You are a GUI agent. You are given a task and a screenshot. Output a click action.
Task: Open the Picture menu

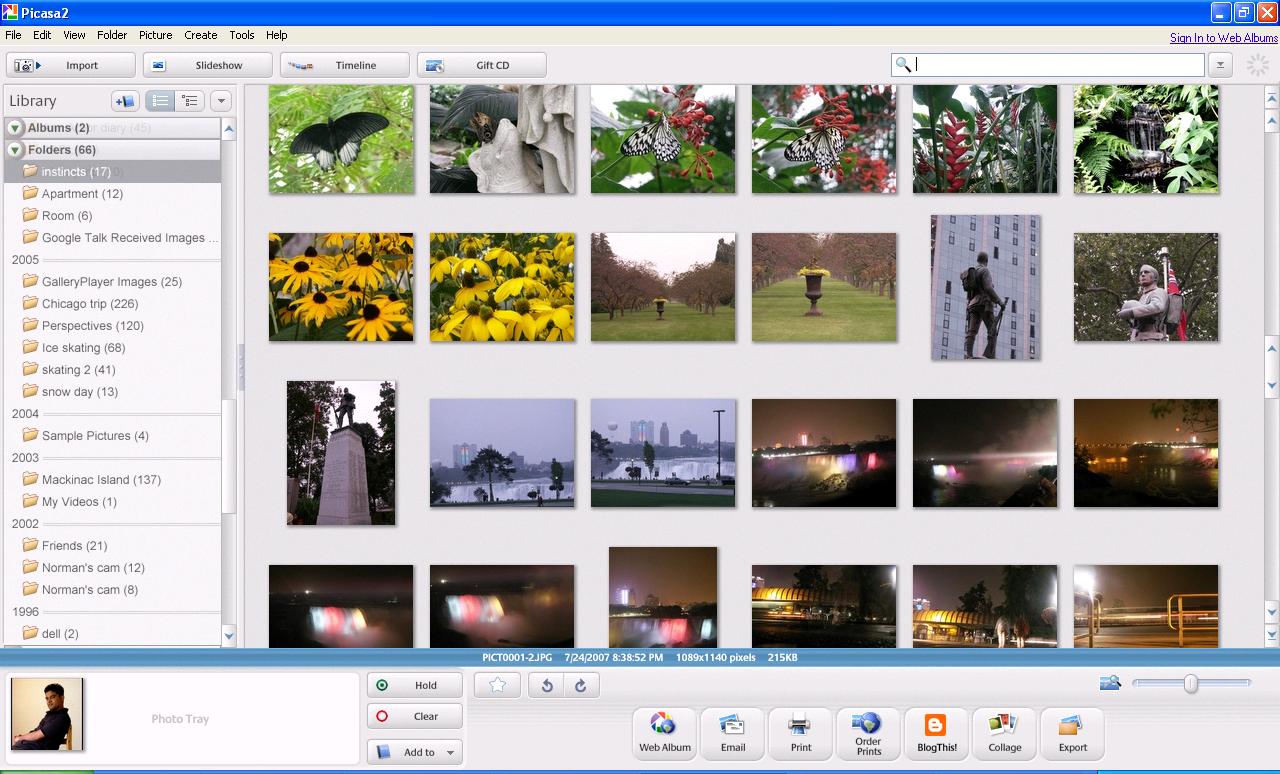tap(155, 35)
